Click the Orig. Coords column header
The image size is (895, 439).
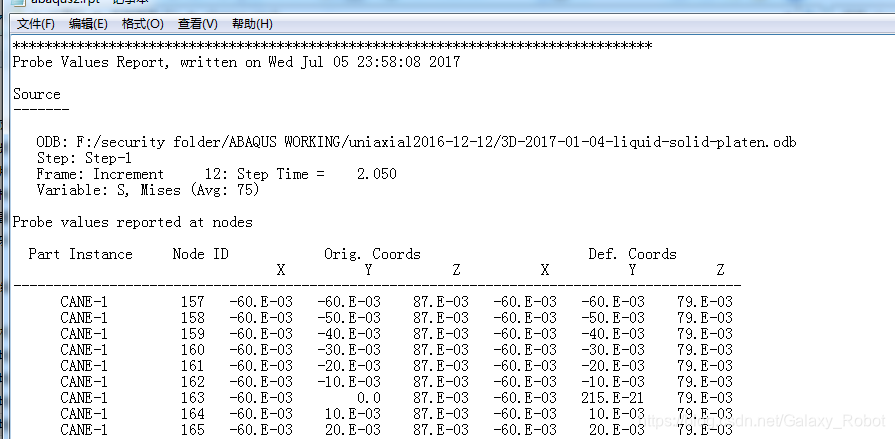coord(372,254)
